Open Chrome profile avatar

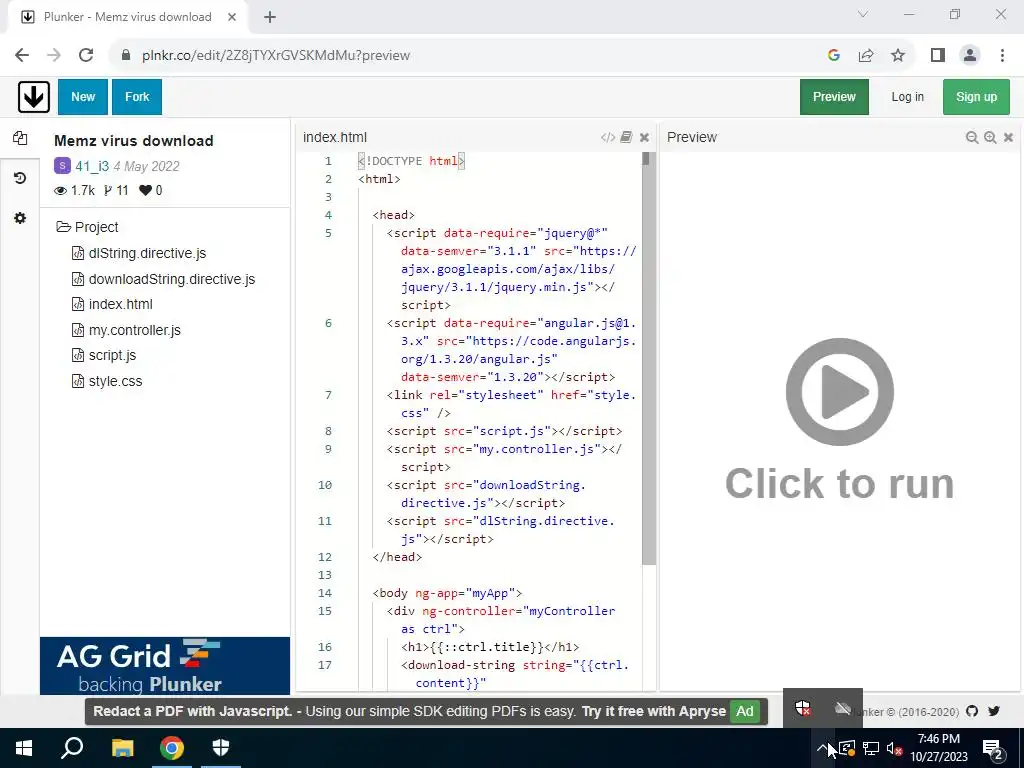click(x=970, y=56)
